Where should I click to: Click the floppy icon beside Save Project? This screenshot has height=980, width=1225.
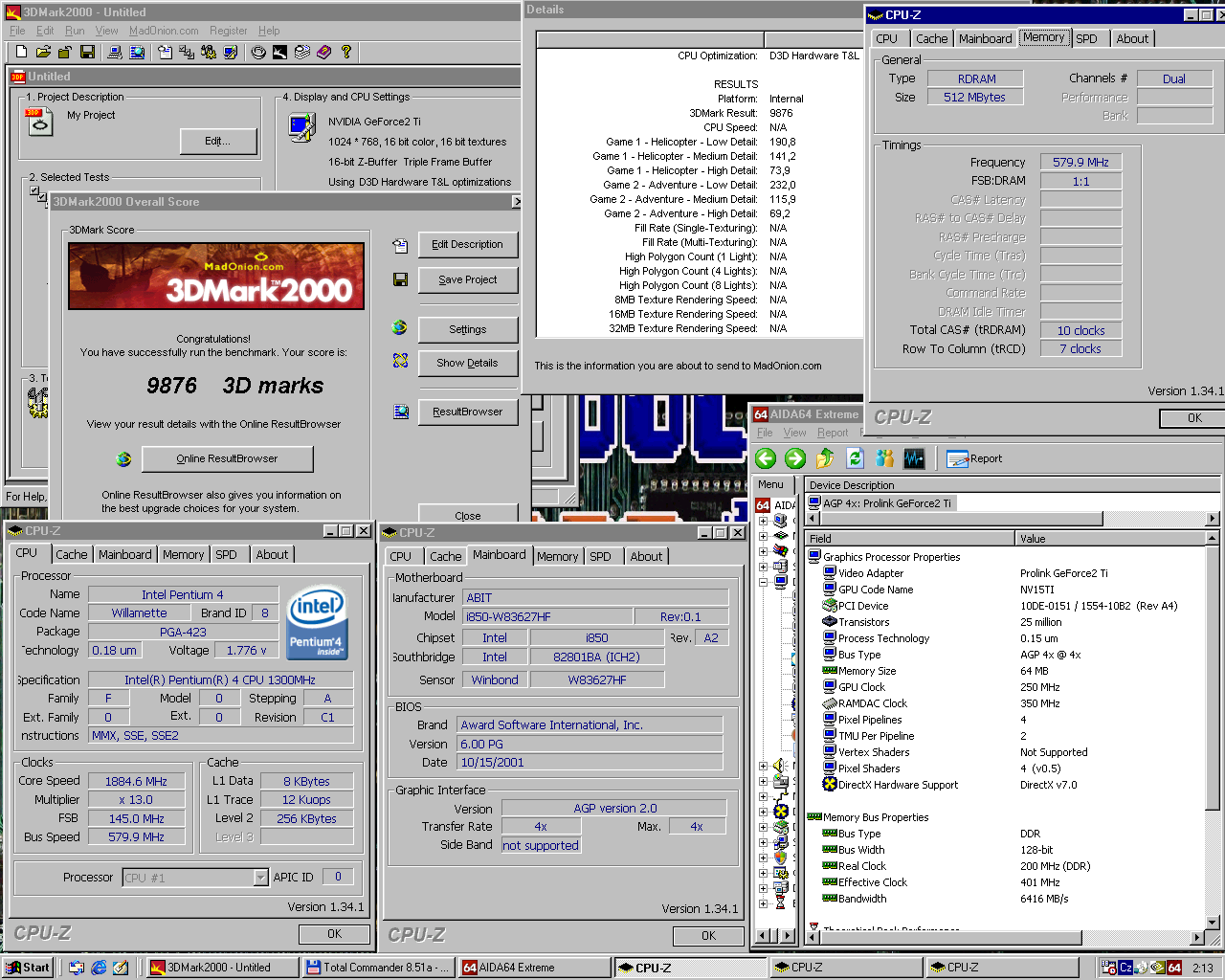tap(400, 279)
